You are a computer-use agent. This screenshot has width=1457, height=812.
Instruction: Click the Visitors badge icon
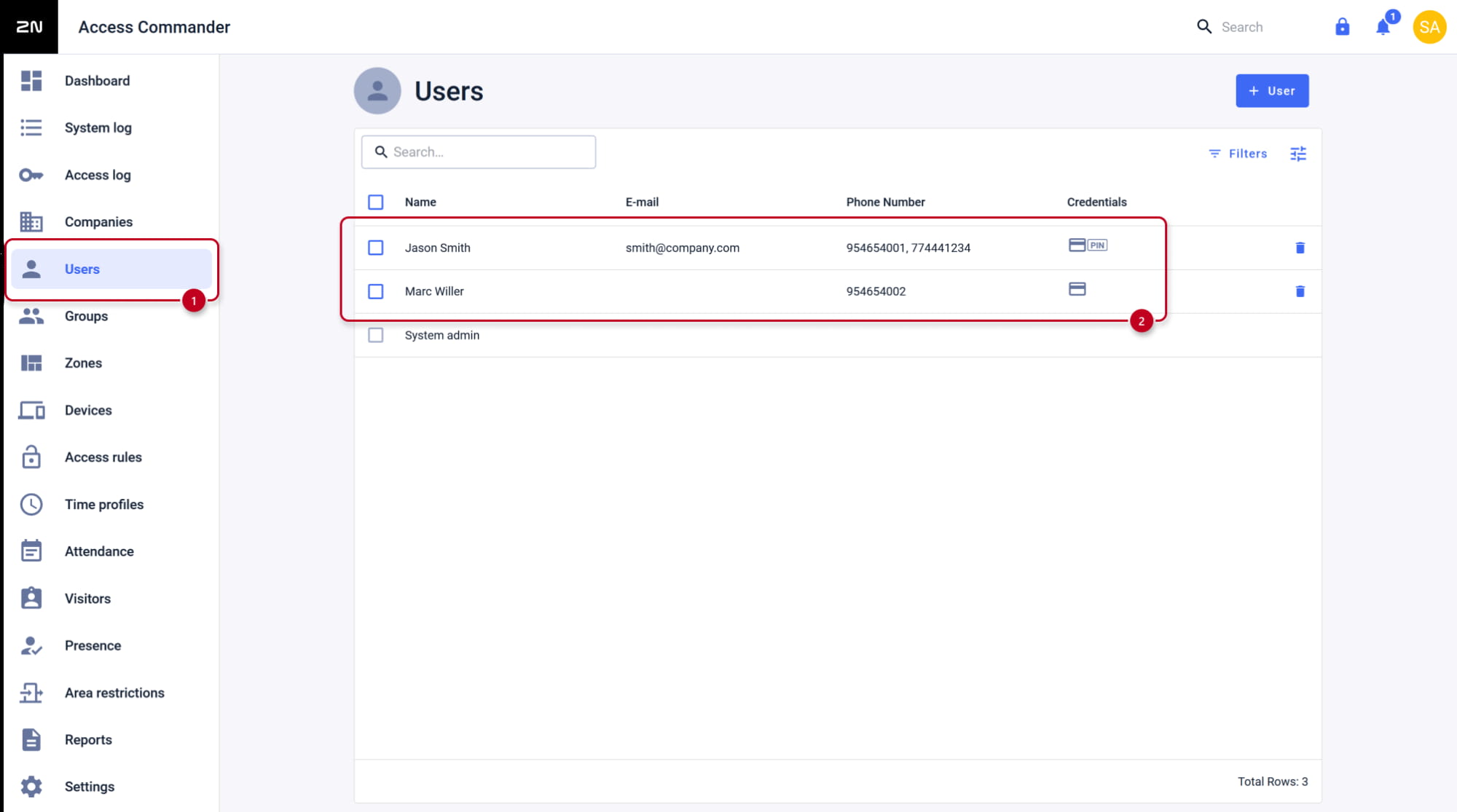pos(31,598)
